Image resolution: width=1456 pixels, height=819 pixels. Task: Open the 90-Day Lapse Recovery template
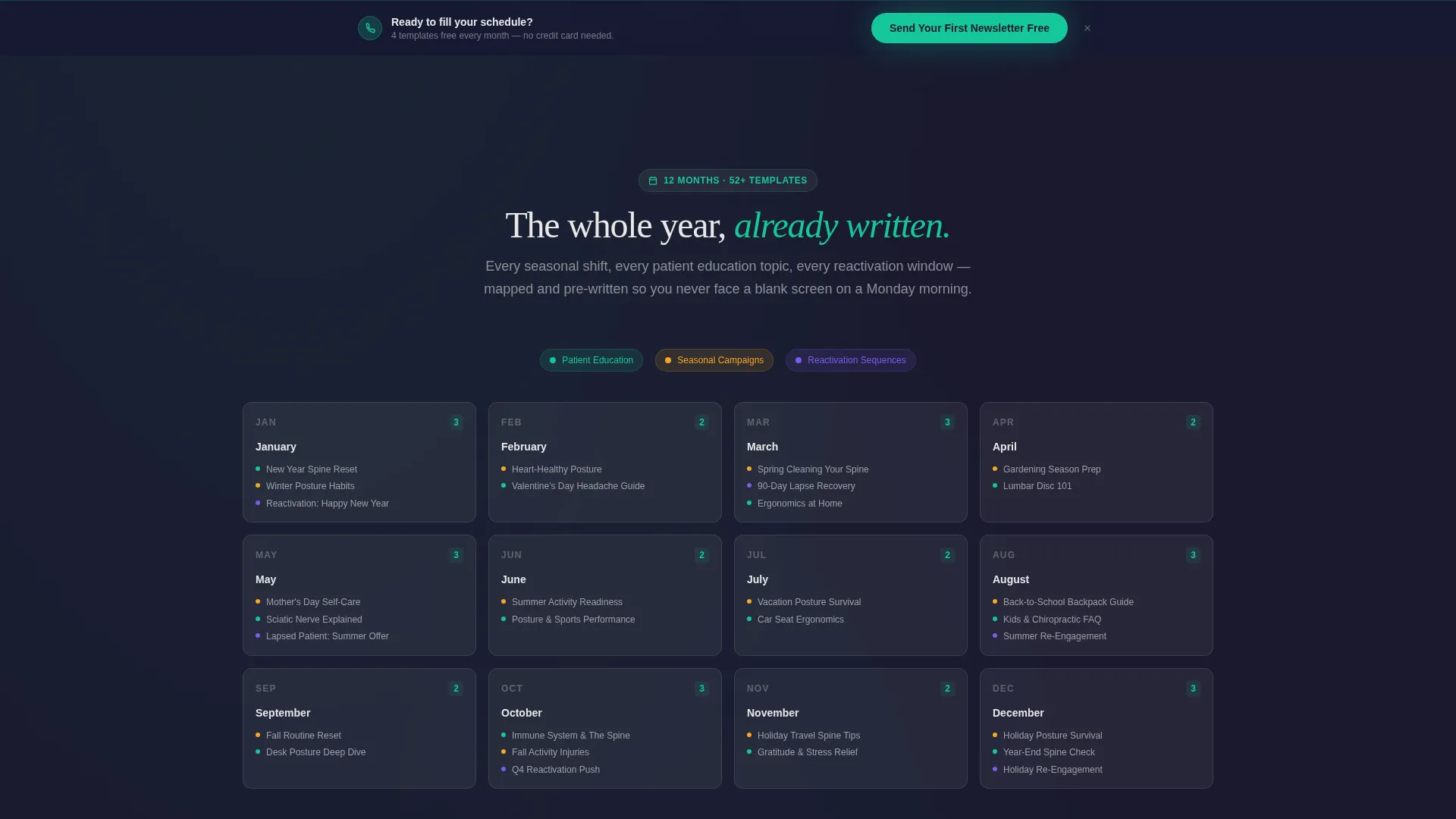click(x=806, y=486)
